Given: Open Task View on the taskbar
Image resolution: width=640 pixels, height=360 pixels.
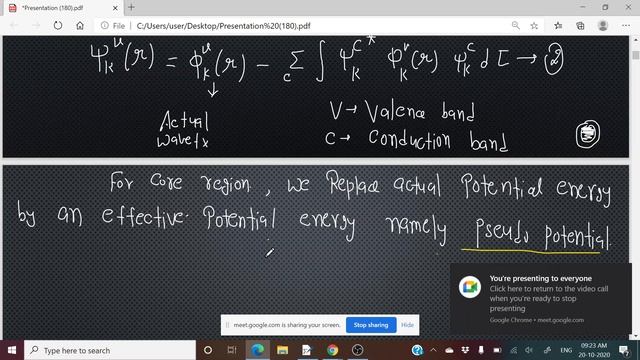Looking at the screenshot, I should pyautogui.click(x=232, y=350).
